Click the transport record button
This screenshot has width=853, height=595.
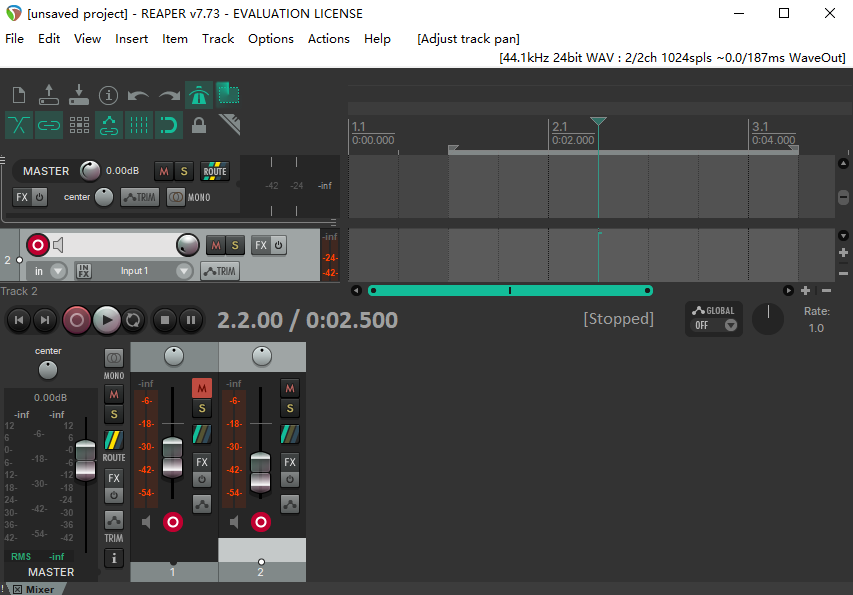point(77,320)
